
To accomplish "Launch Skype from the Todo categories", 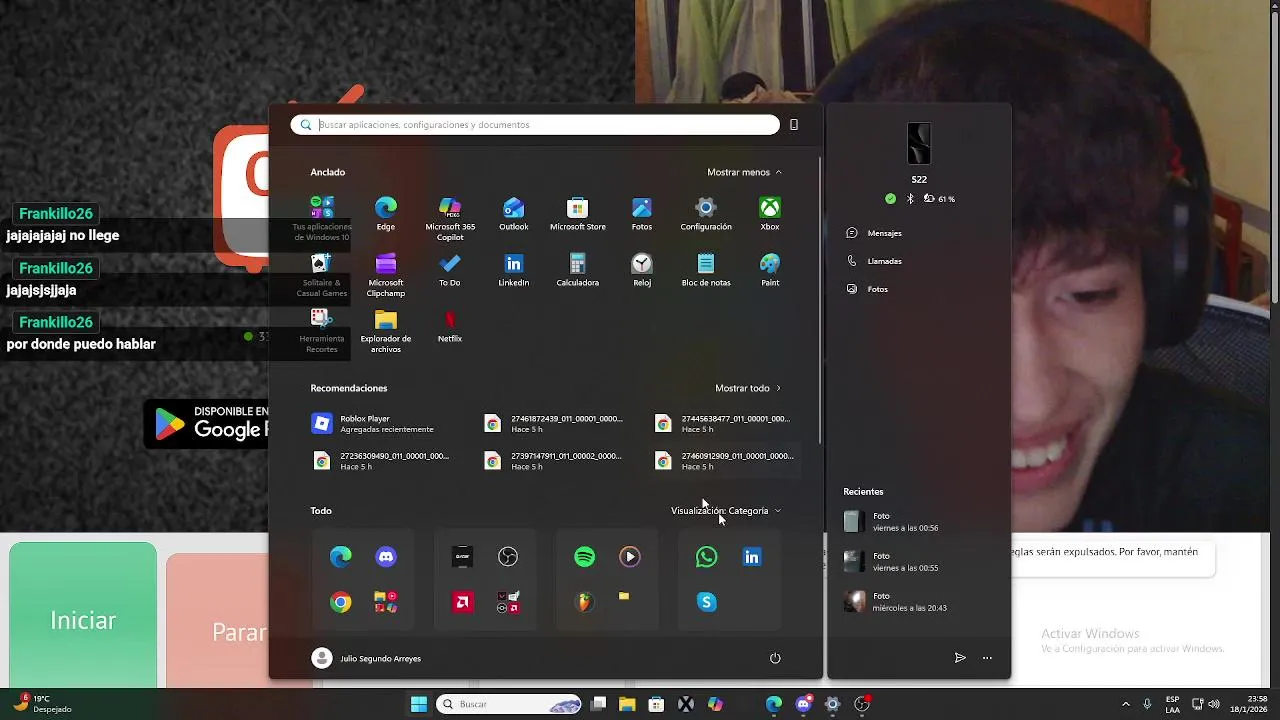I will 707,602.
